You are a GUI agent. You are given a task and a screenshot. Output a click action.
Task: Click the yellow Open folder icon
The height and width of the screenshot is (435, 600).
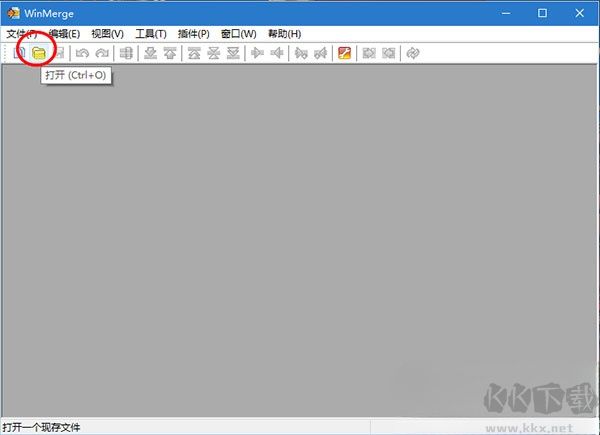[x=39, y=53]
